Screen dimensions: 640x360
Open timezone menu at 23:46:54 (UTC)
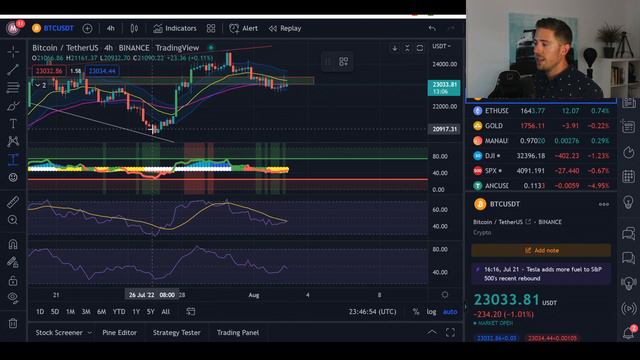(x=372, y=311)
